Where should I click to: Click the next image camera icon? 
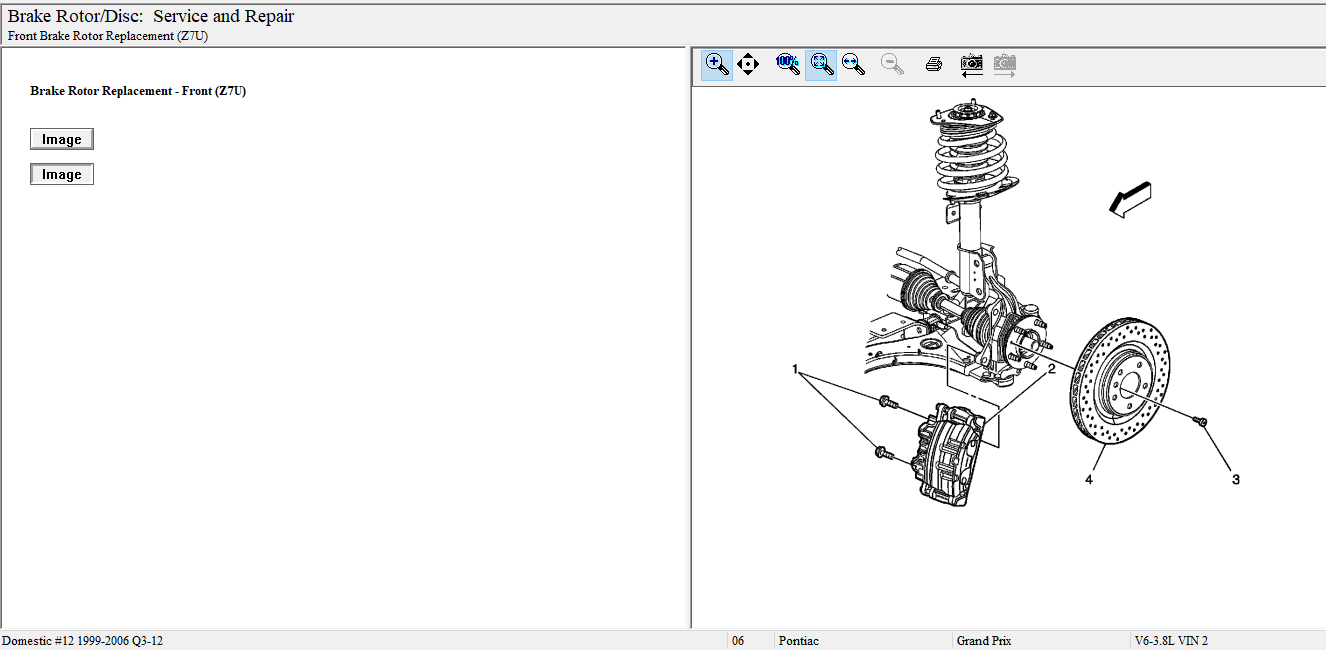click(x=1004, y=65)
